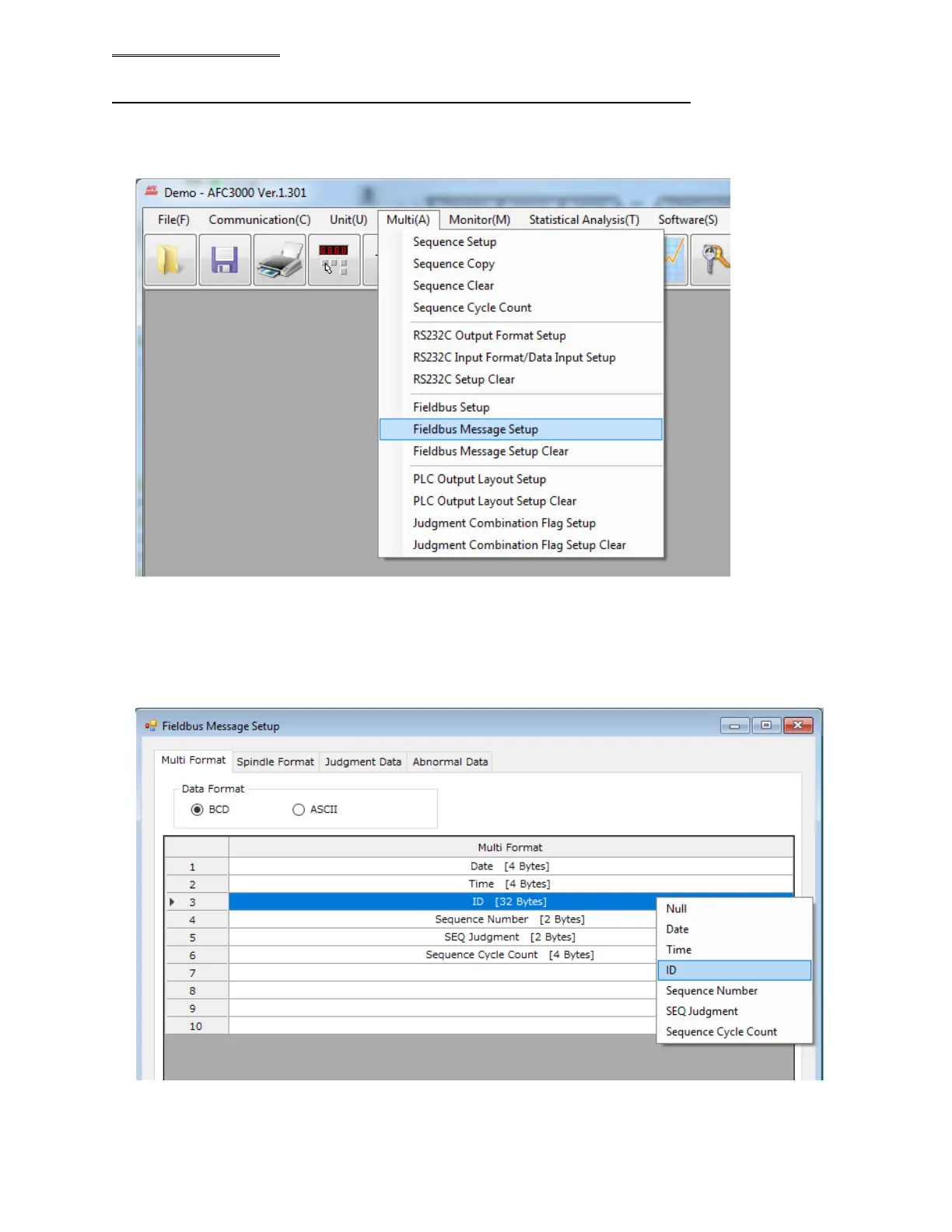This screenshot has height=1232, width=952.
Task: Choose Sequence Cycle Count from dropdown list
Action: (734, 1032)
